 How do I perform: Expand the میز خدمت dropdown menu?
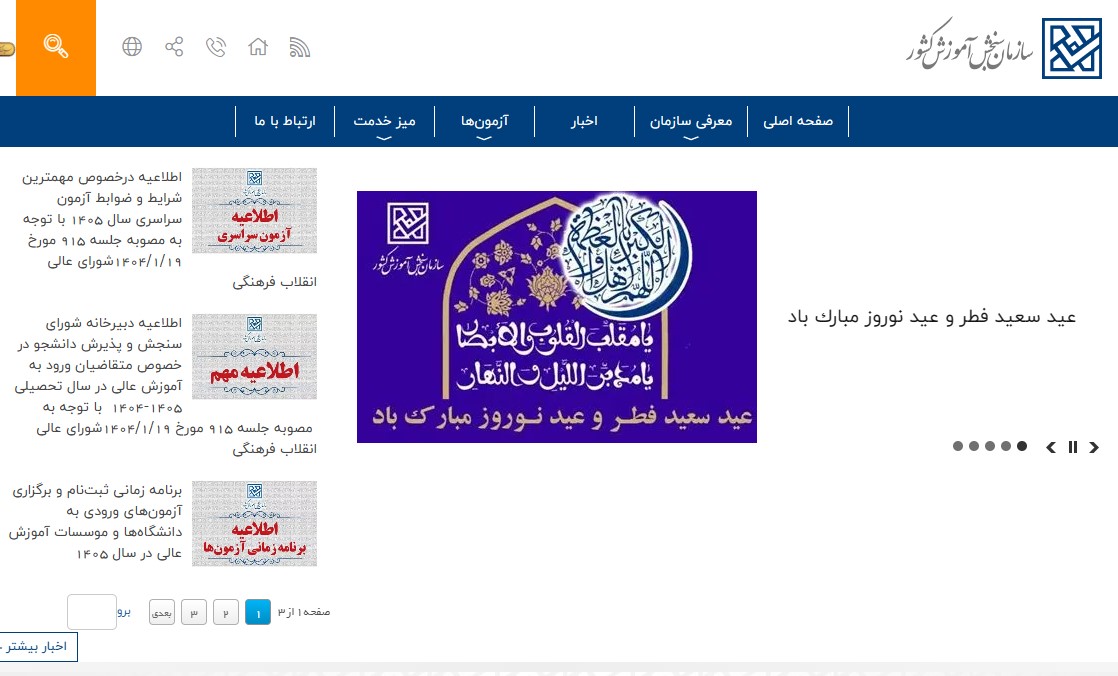[384, 120]
